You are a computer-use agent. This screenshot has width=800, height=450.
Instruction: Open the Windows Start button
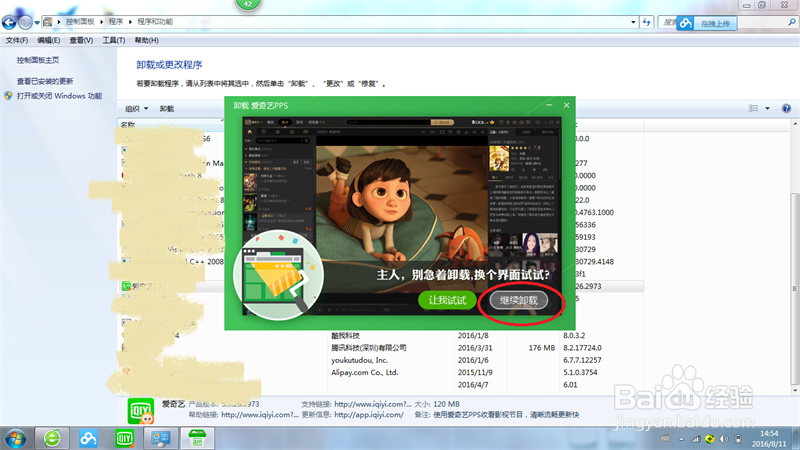pyautogui.click(x=15, y=439)
